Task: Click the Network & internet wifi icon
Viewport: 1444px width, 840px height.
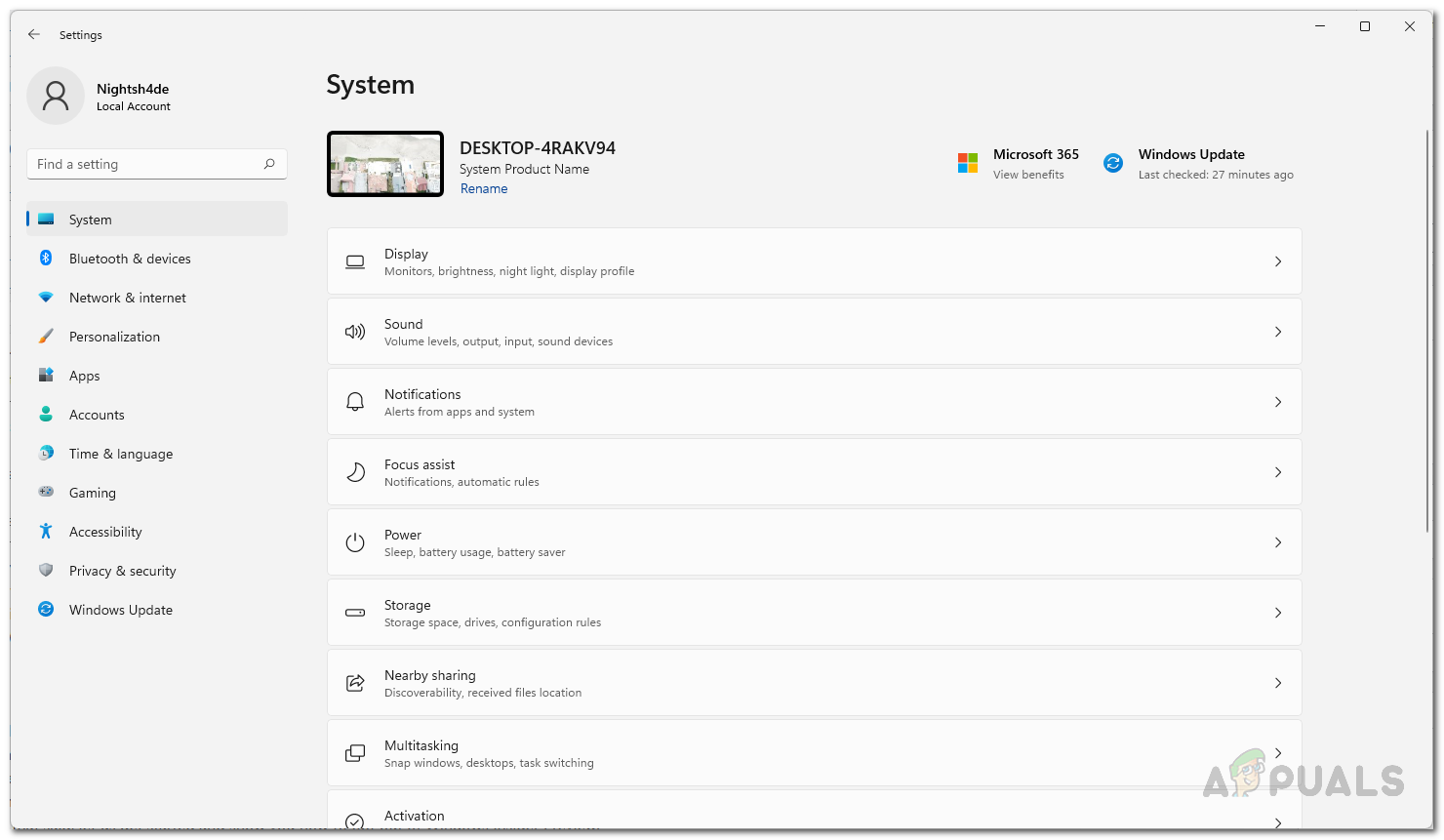Action: click(46, 298)
